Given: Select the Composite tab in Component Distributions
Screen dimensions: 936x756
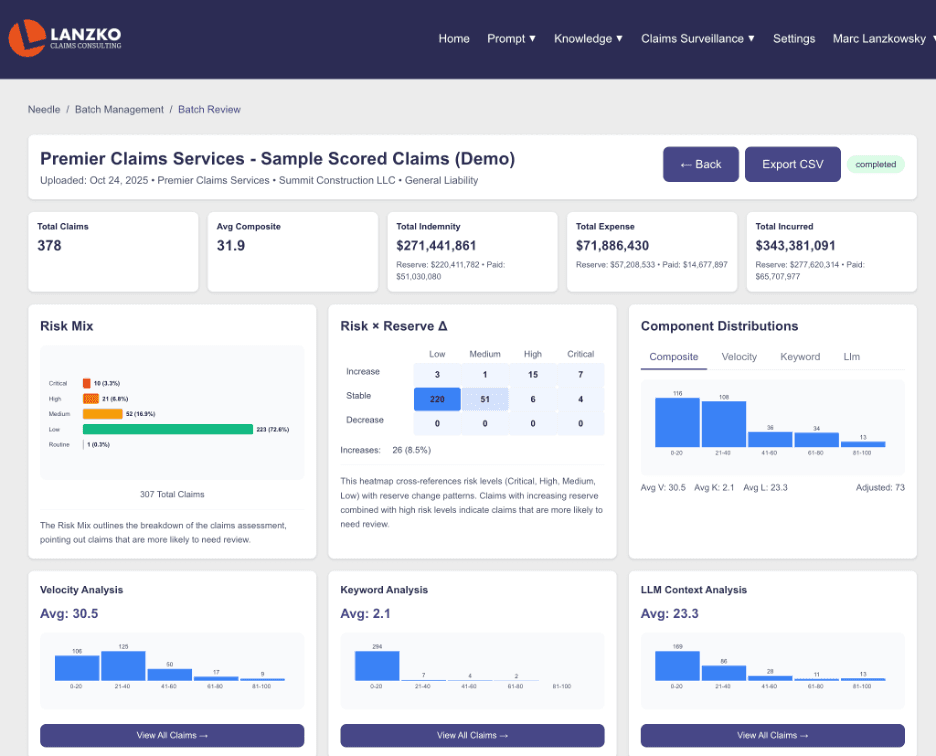Looking at the screenshot, I should (x=673, y=356).
